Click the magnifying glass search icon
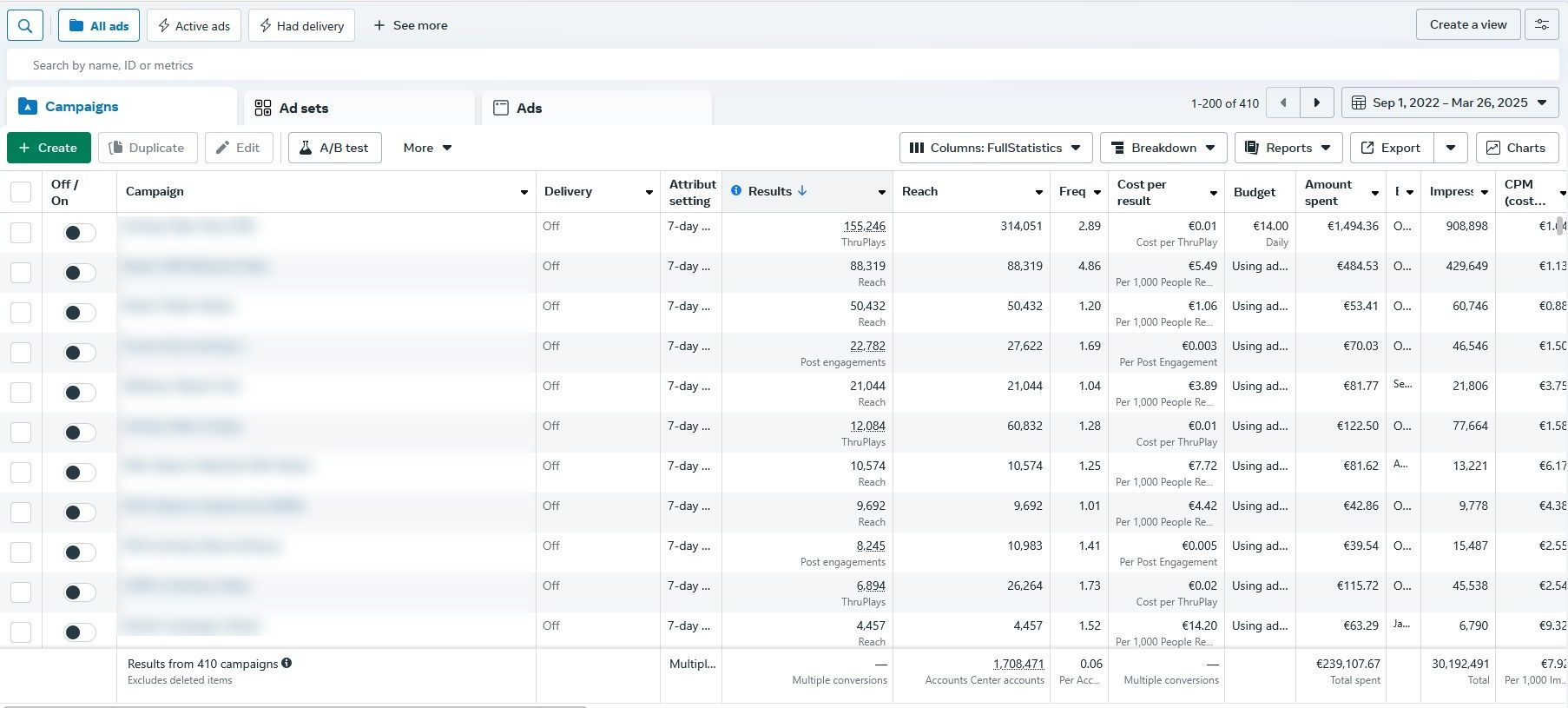Image resolution: width=1568 pixels, height=708 pixels. point(25,25)
